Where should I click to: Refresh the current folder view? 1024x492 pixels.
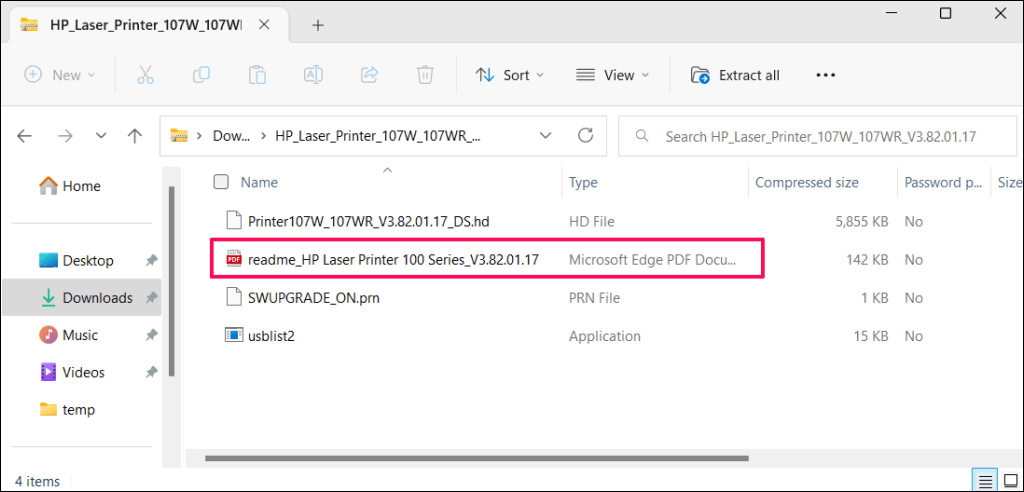coord(586,136)
